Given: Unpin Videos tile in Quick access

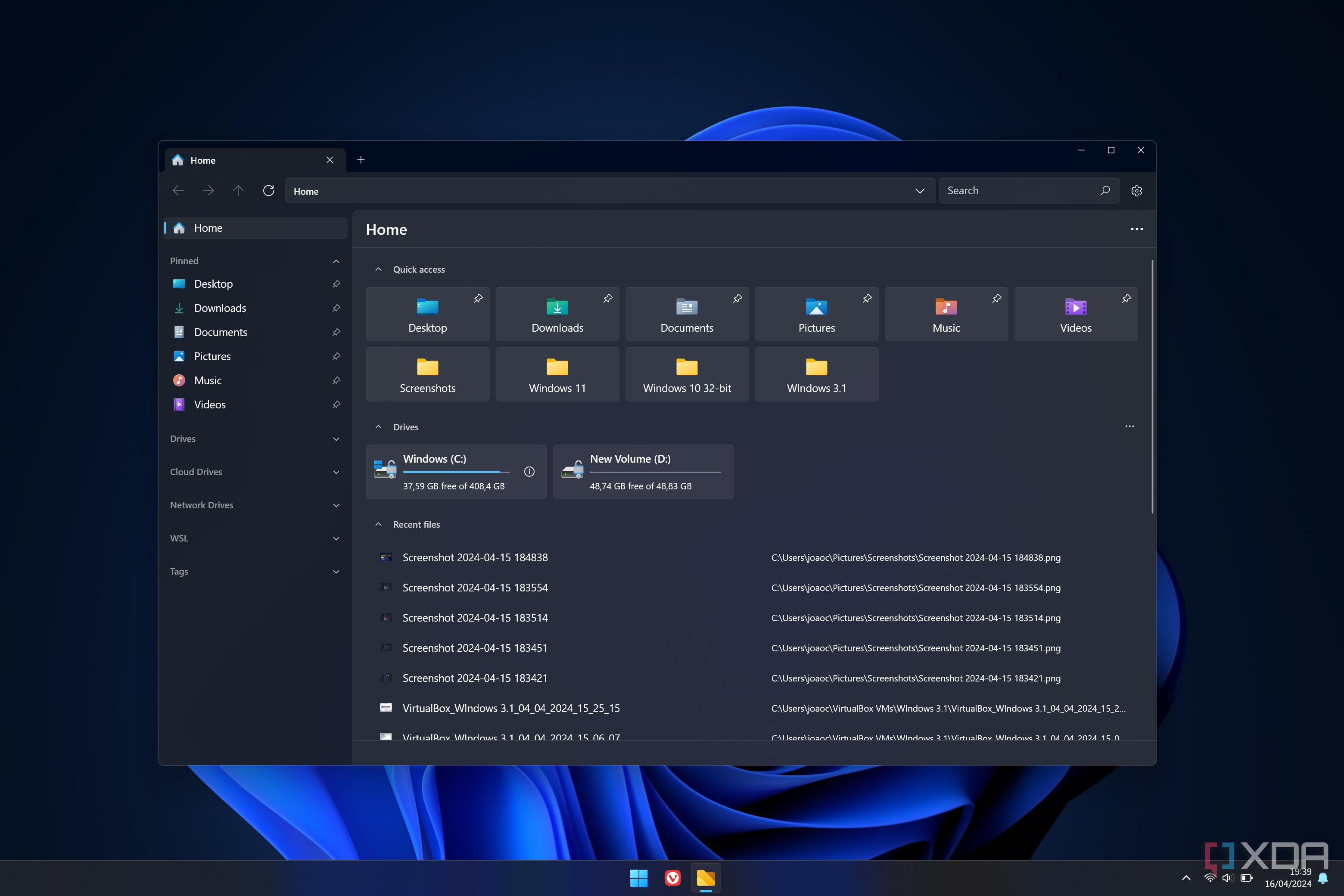Looking at the screenshot, I should point(1127,298).
